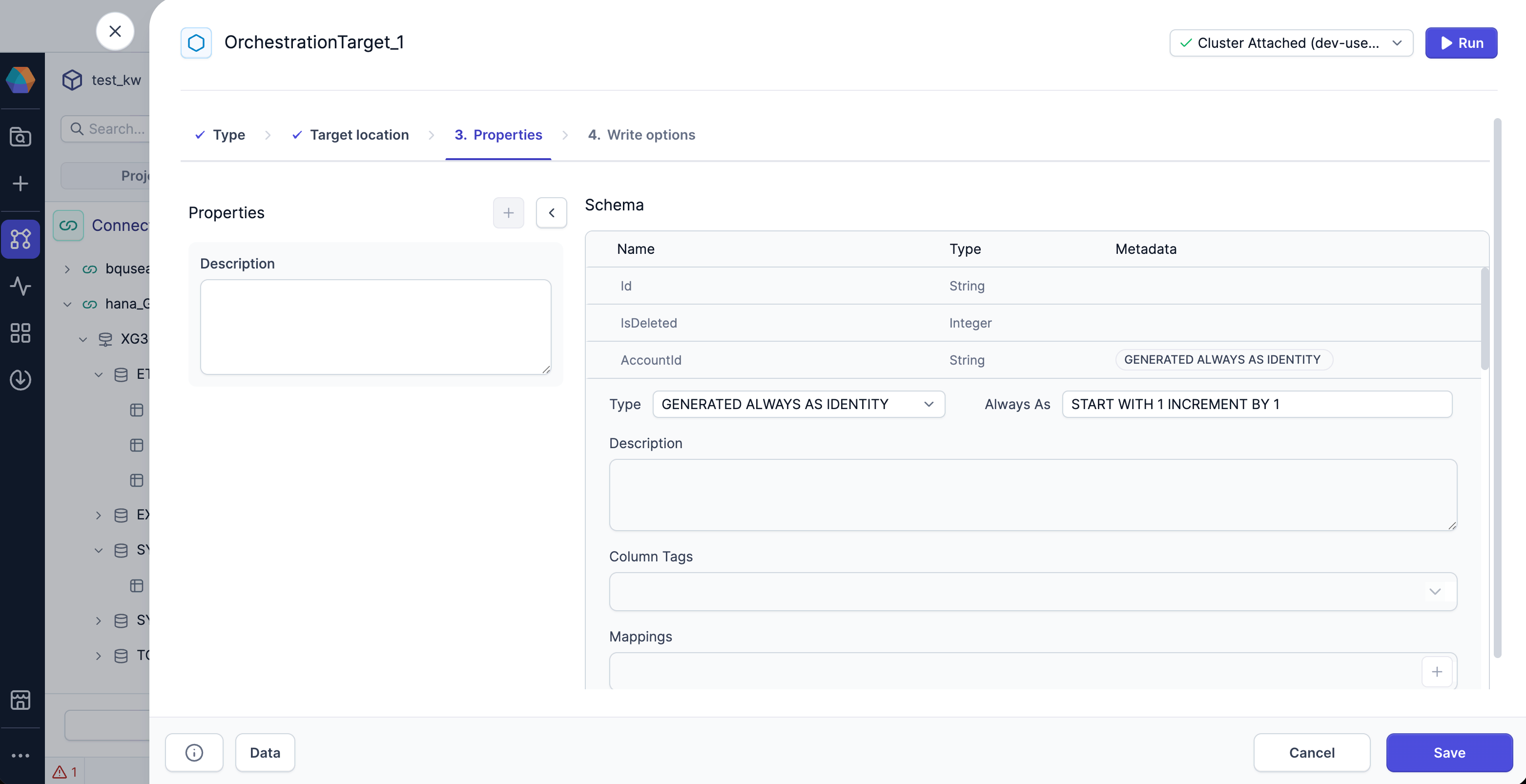Open the apps grid icon in the sidebar
The width and height of the screenshot is (1526, 784).
click(21, 333)
